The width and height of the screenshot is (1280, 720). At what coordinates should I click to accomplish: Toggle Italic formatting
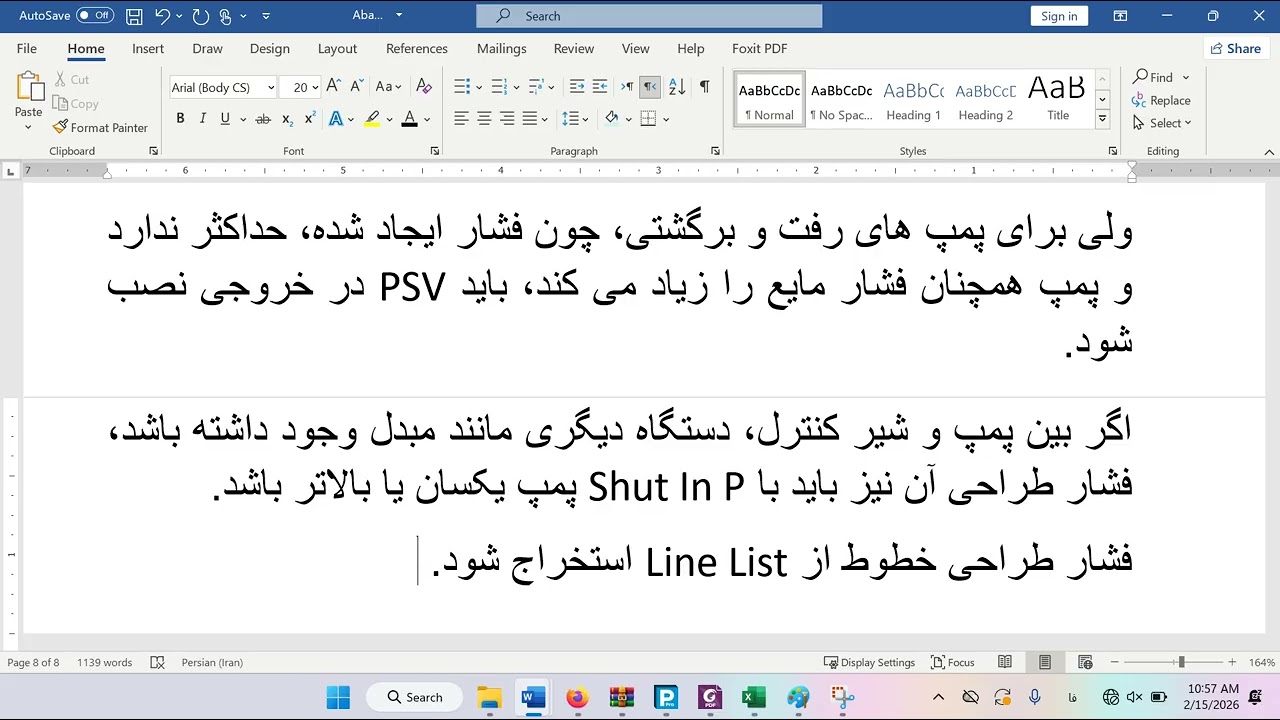pos(203,118)
